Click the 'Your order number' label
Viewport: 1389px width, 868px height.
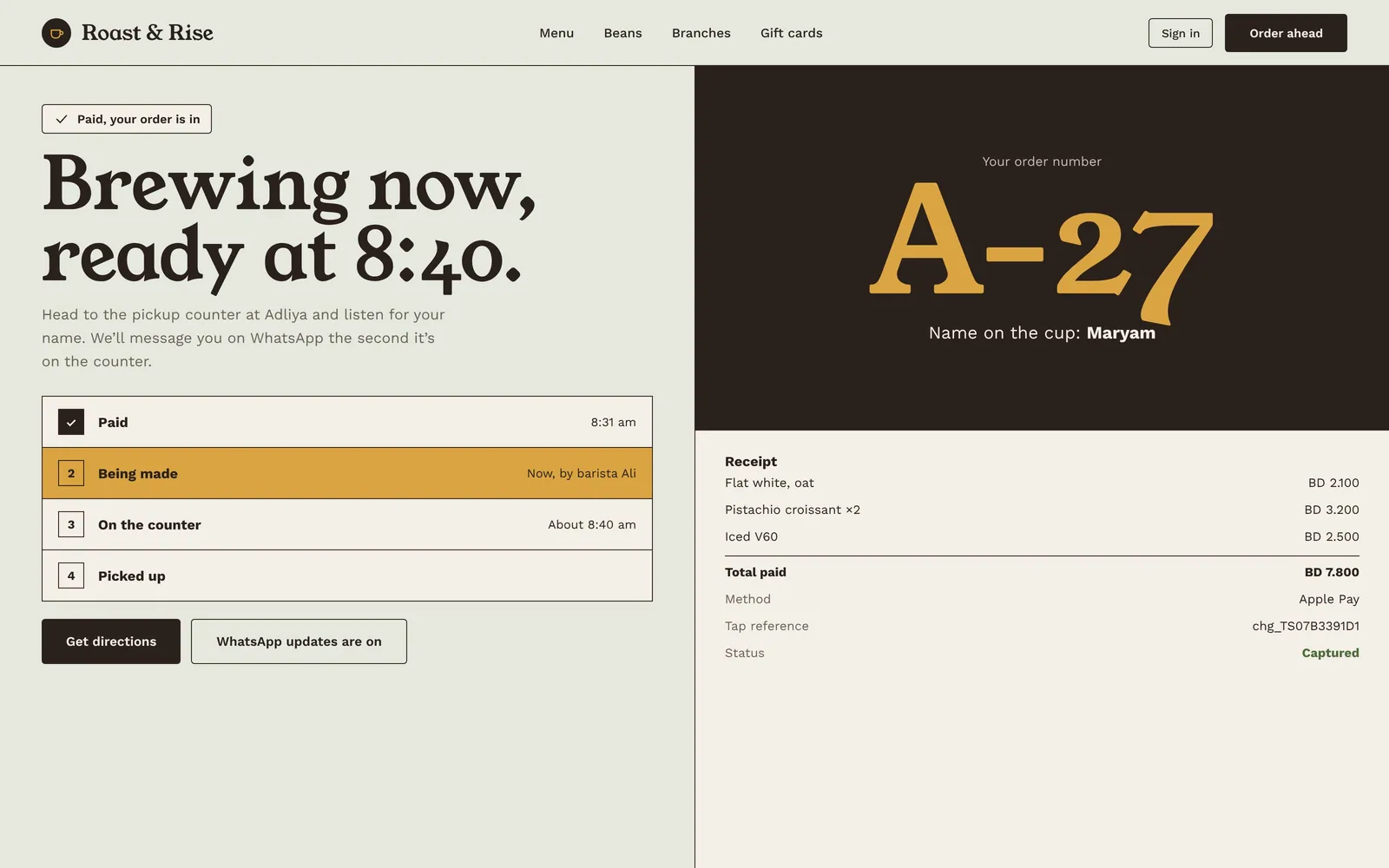(1042, 161)
